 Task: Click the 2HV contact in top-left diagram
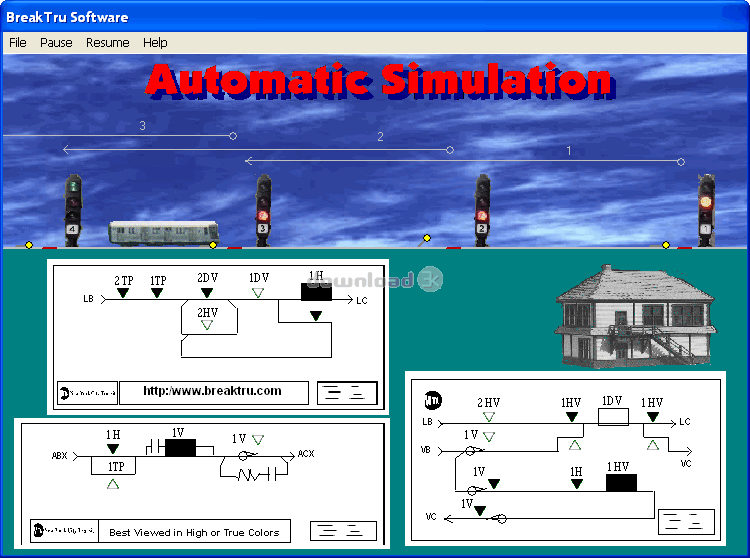pos(207,319)
